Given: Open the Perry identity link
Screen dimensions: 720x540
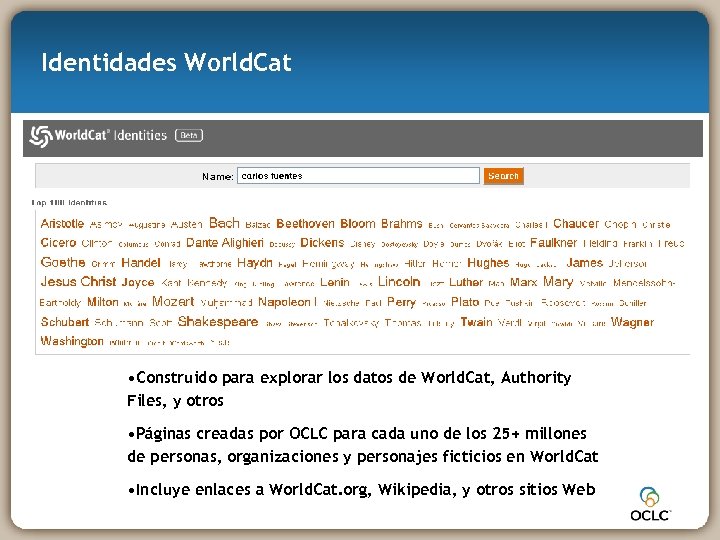Looking at the screenshot, I should point(401,302).
